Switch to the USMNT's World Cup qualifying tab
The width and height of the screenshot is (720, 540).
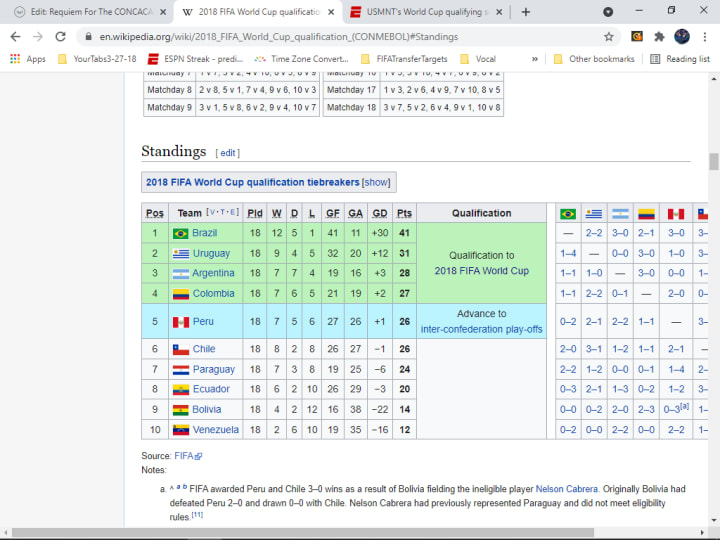click(x=427, y=12)
